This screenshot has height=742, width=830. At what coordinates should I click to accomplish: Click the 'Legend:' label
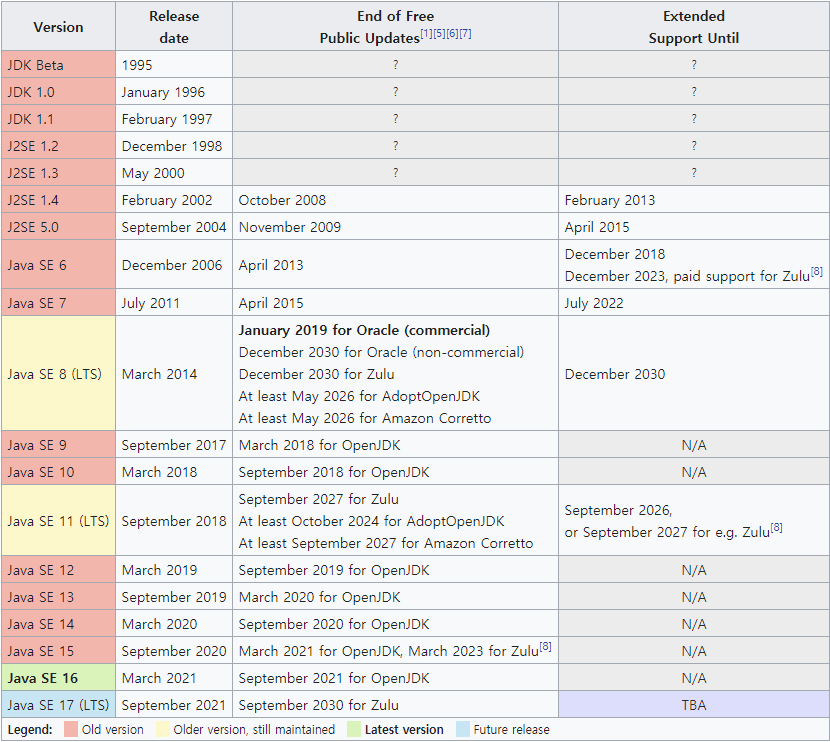30,729
